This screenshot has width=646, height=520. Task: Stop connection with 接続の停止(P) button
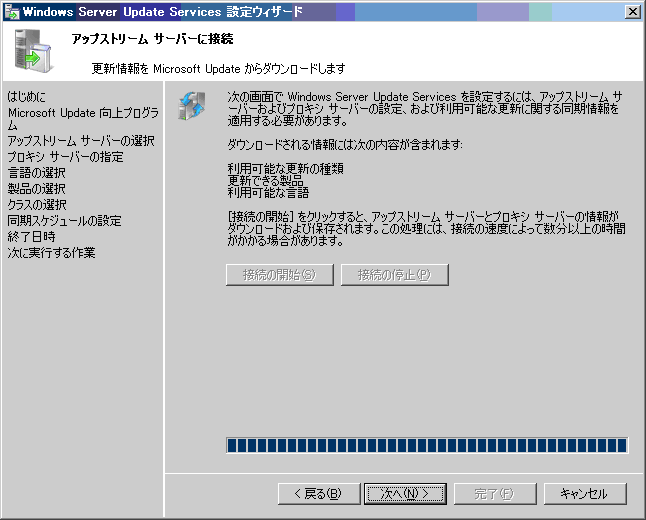pyautogui.click(x=395, y=275)
